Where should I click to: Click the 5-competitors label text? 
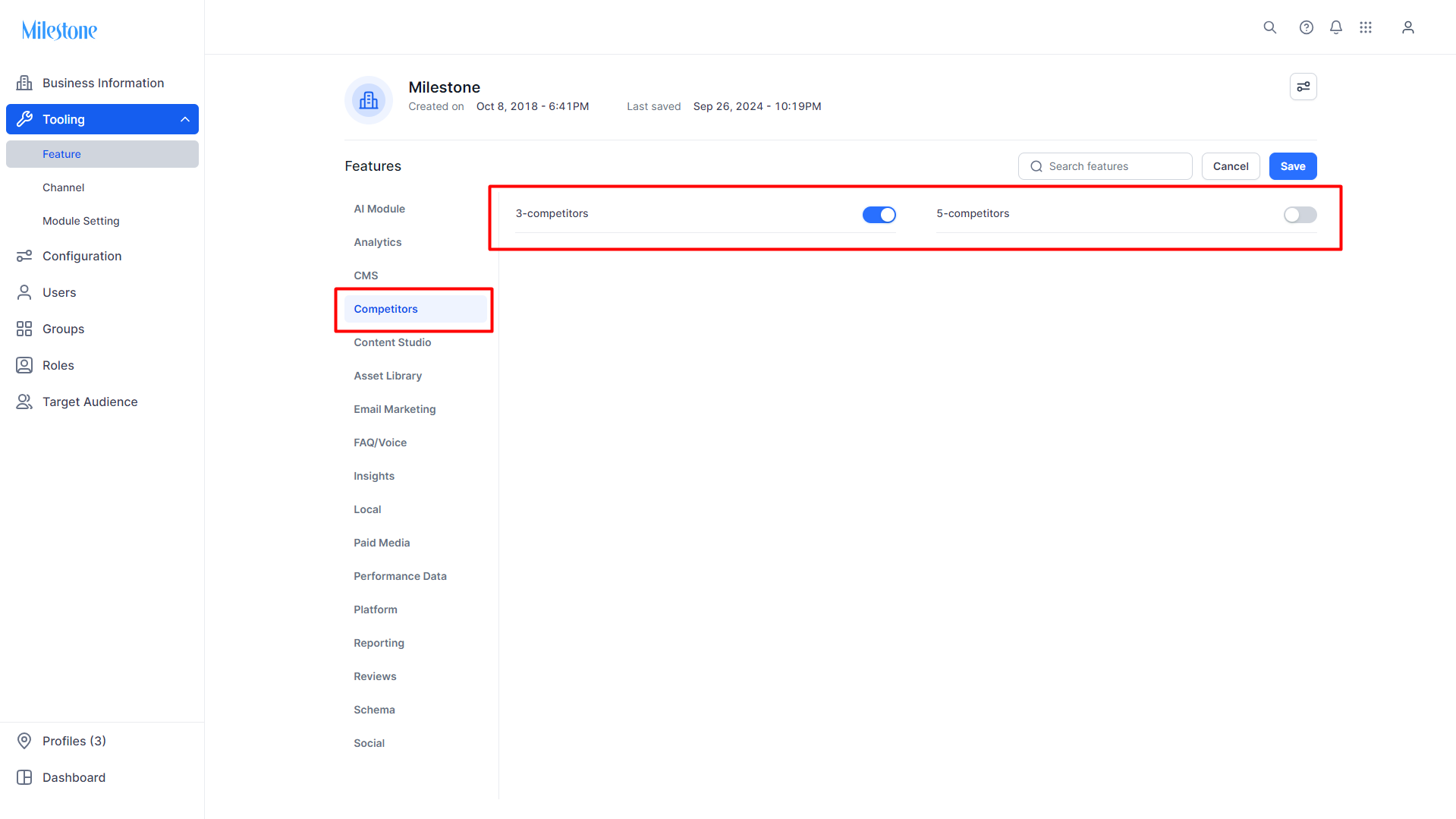point(973,213)
